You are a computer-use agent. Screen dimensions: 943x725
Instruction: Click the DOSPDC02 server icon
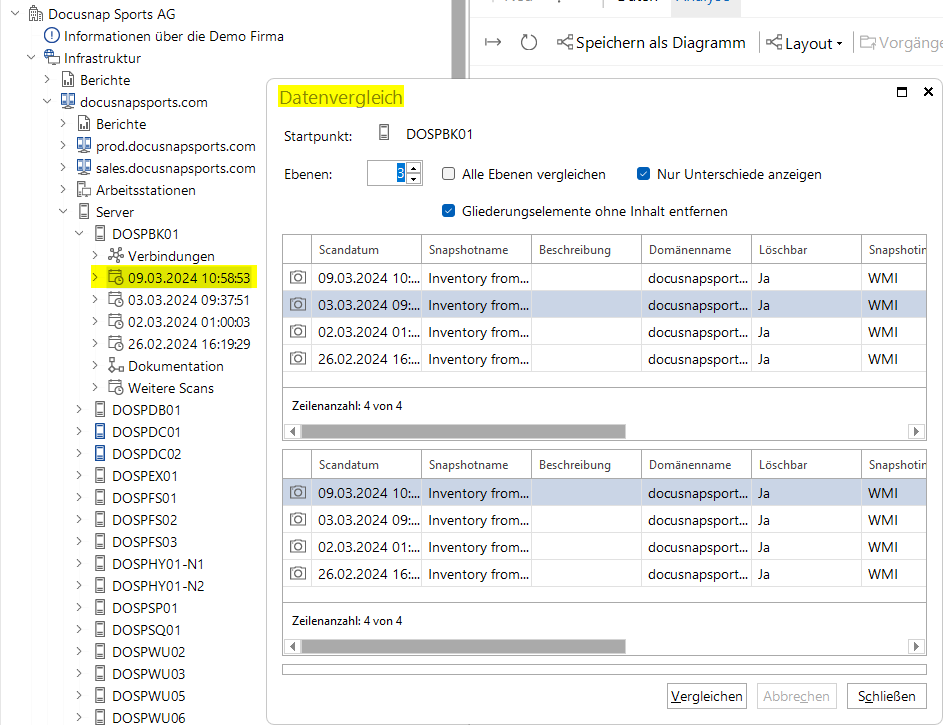pos(100,454)
